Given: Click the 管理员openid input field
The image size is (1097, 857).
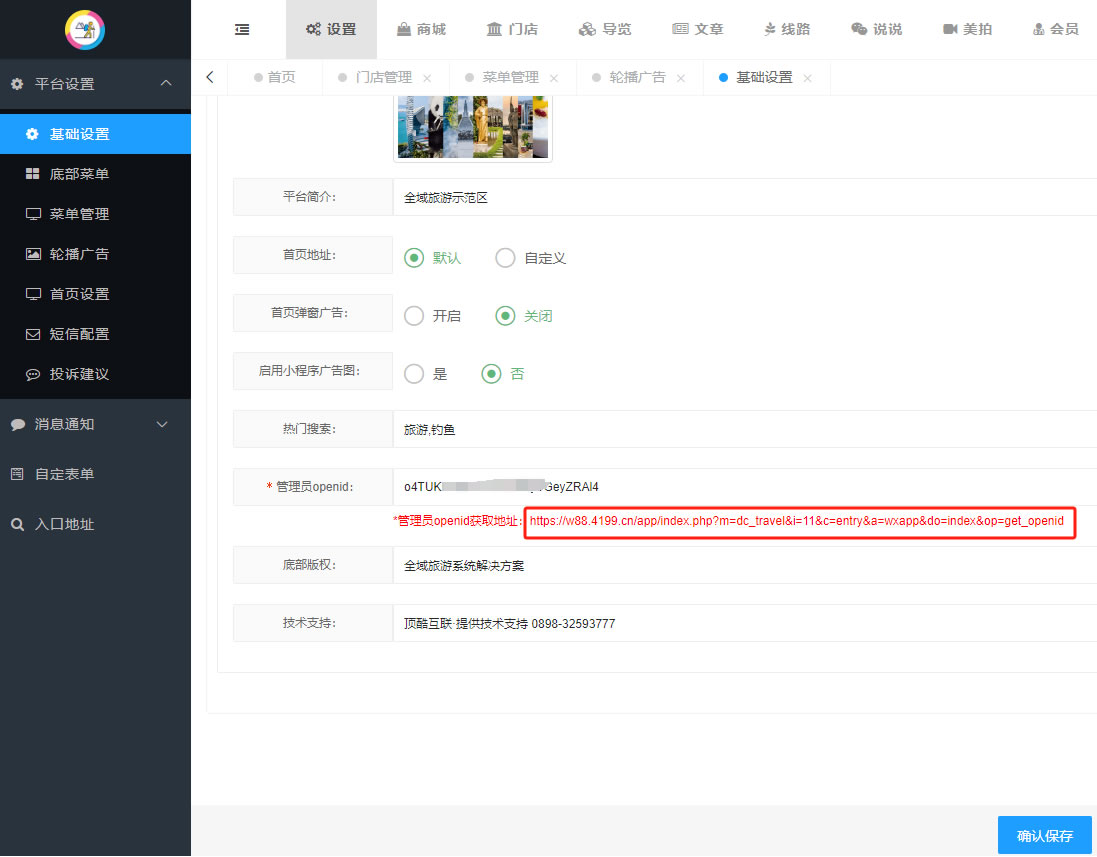Looking at the screenshot, I should pos(745,487).
